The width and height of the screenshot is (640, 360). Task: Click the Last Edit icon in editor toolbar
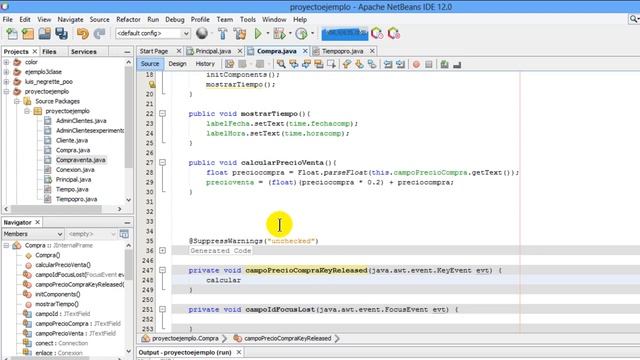[x=229, y=64]
